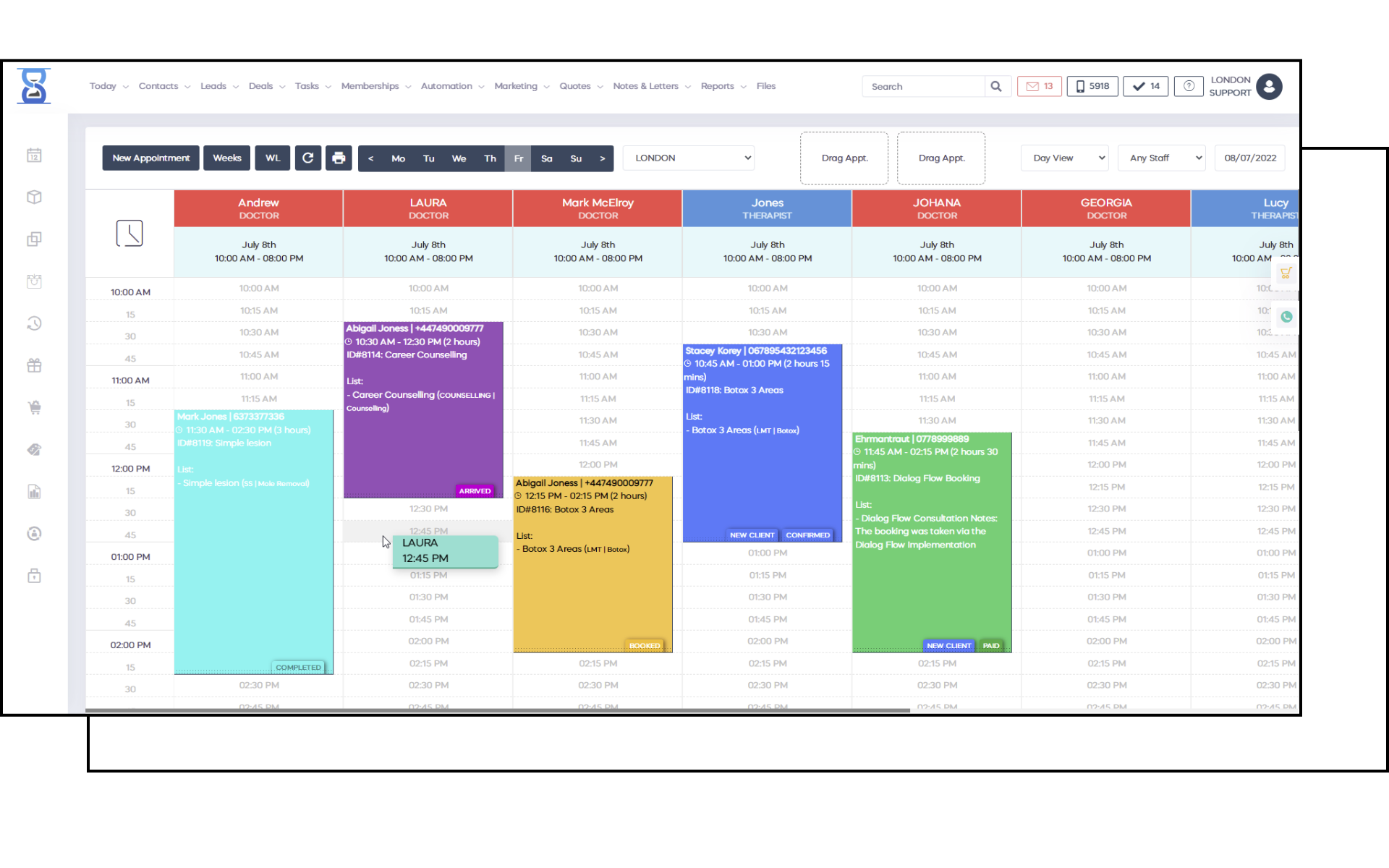Open calendar icon in left sidebar

34,156
